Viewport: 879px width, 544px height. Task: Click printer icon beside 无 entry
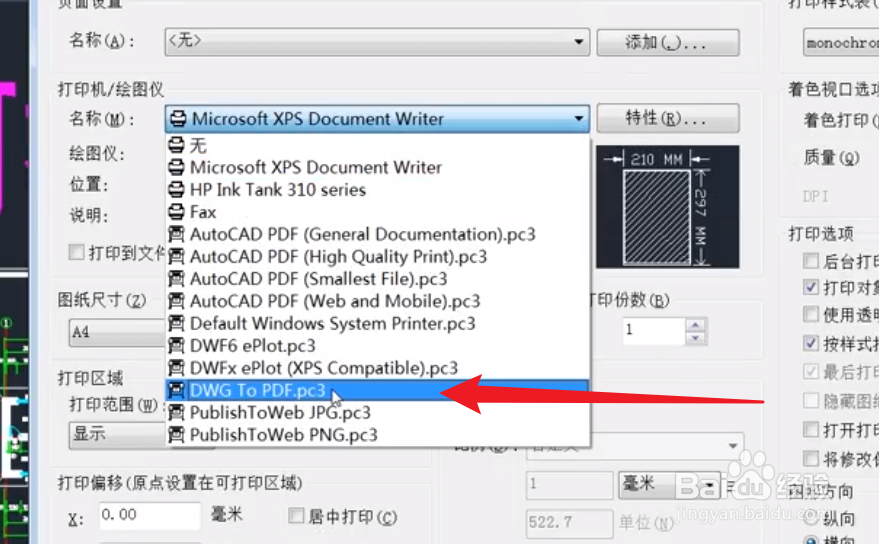tap(176, 145)
